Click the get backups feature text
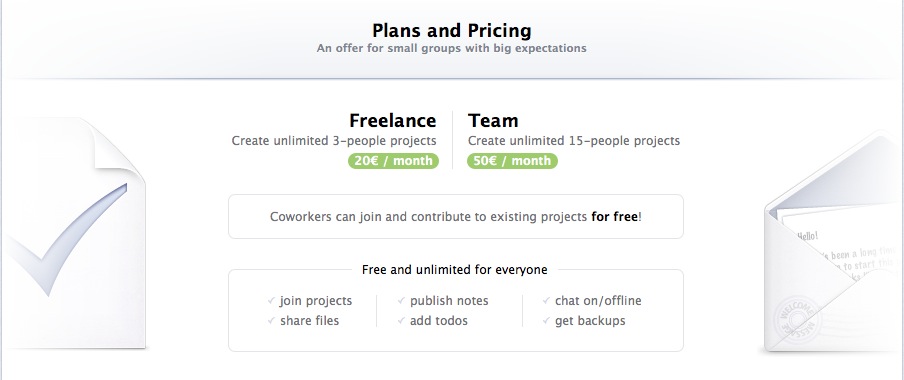The image size is (904, 380). pos(590,321)
